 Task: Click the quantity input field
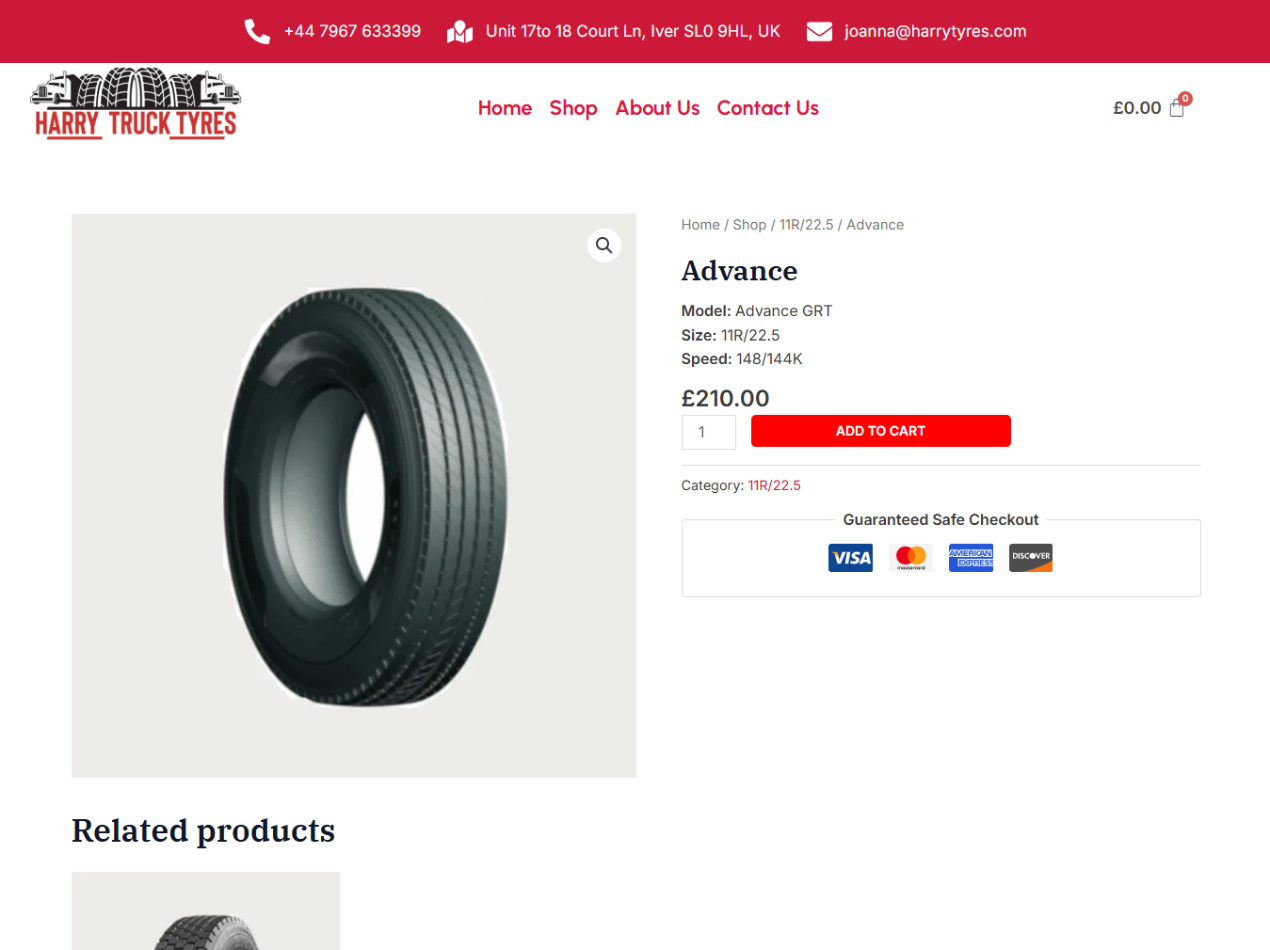coord(708,432)
